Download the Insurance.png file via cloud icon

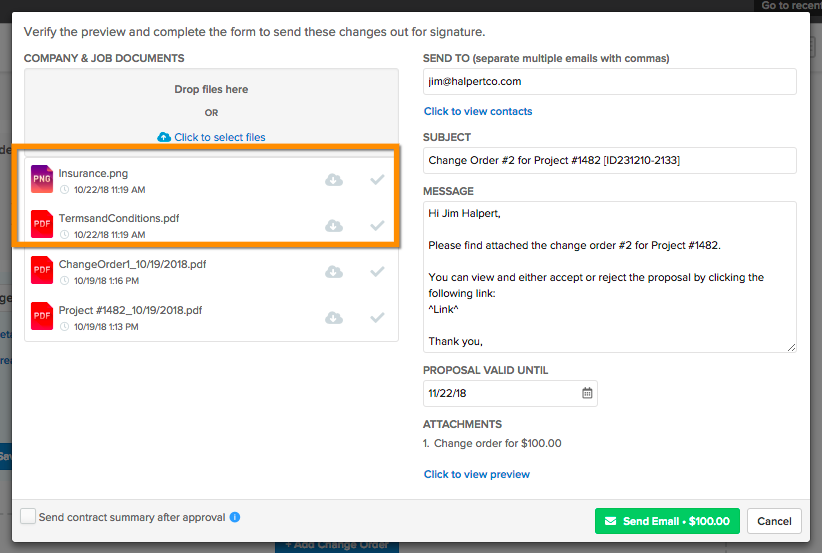[334, 180]
